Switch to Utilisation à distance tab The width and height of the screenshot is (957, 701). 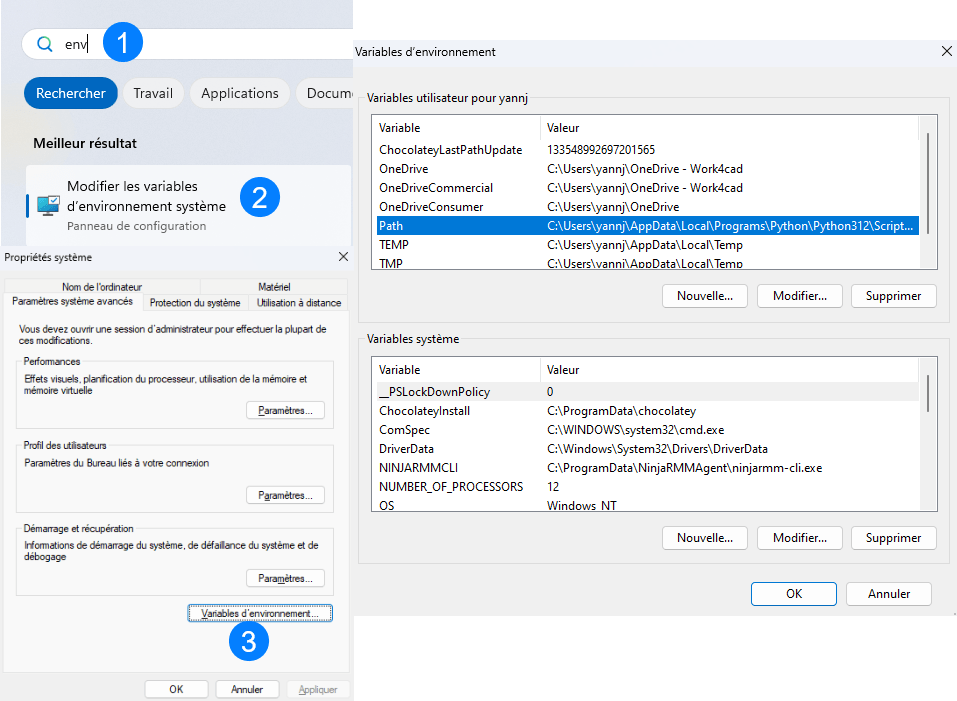tap(299, 303)
